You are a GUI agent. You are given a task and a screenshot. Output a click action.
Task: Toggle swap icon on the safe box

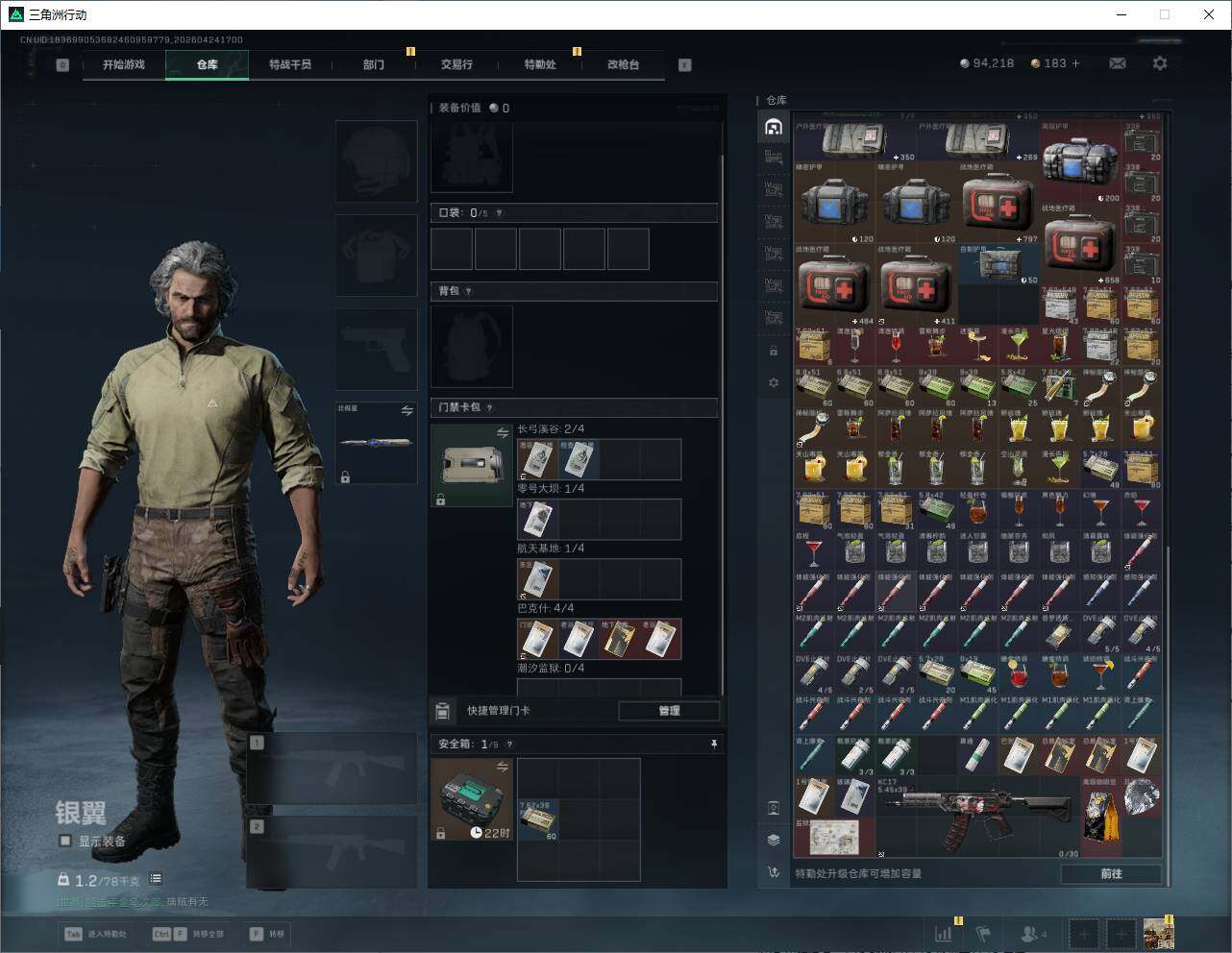(503, 767)
